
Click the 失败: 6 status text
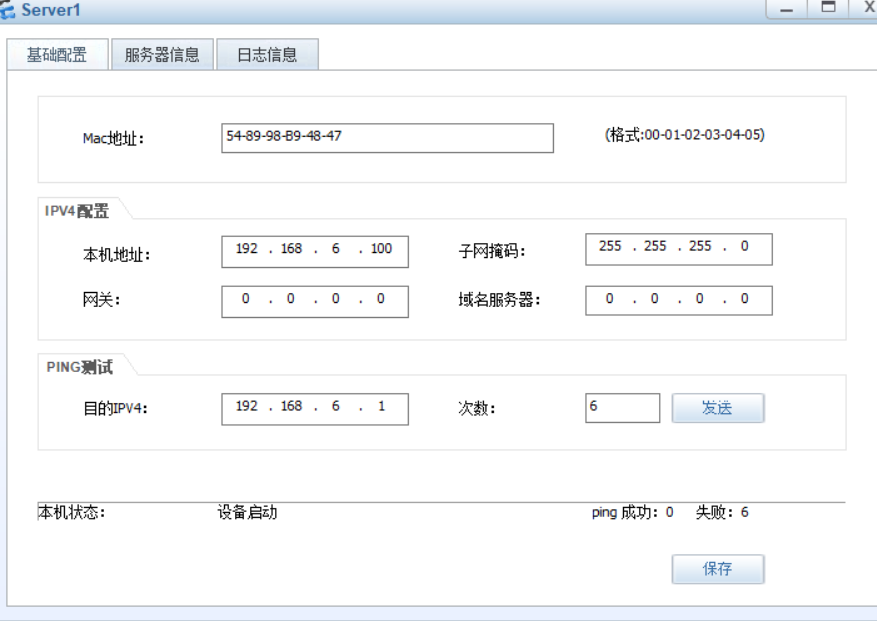[x=722, y=512]
